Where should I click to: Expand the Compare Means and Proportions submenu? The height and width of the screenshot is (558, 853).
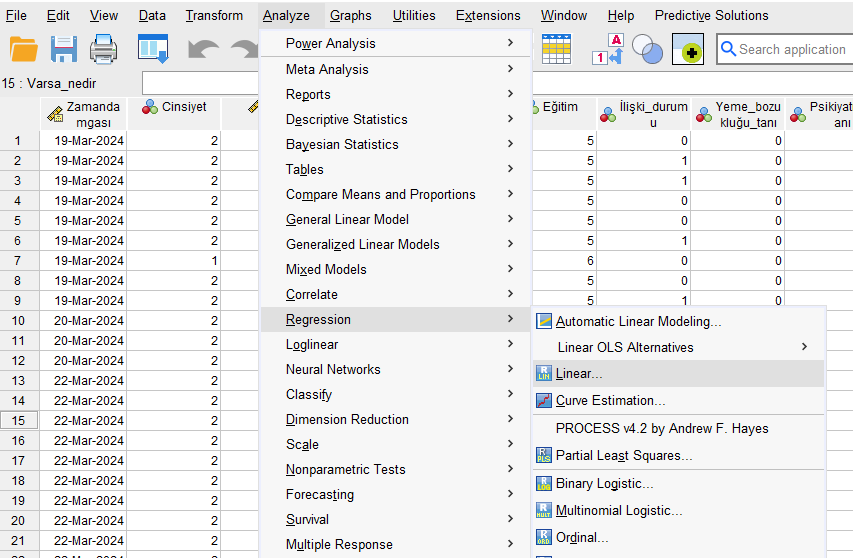coord(380,194)
